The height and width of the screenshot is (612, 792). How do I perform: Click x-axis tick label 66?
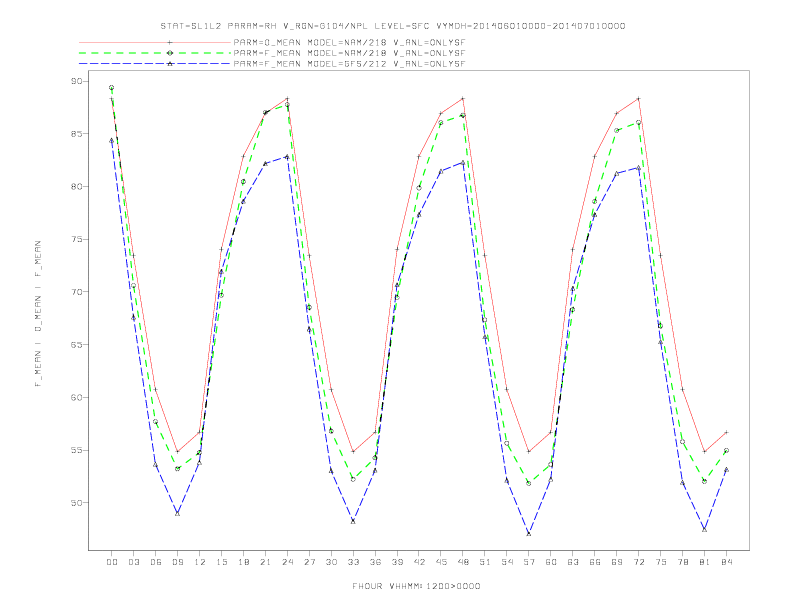[x=595, y=562]
